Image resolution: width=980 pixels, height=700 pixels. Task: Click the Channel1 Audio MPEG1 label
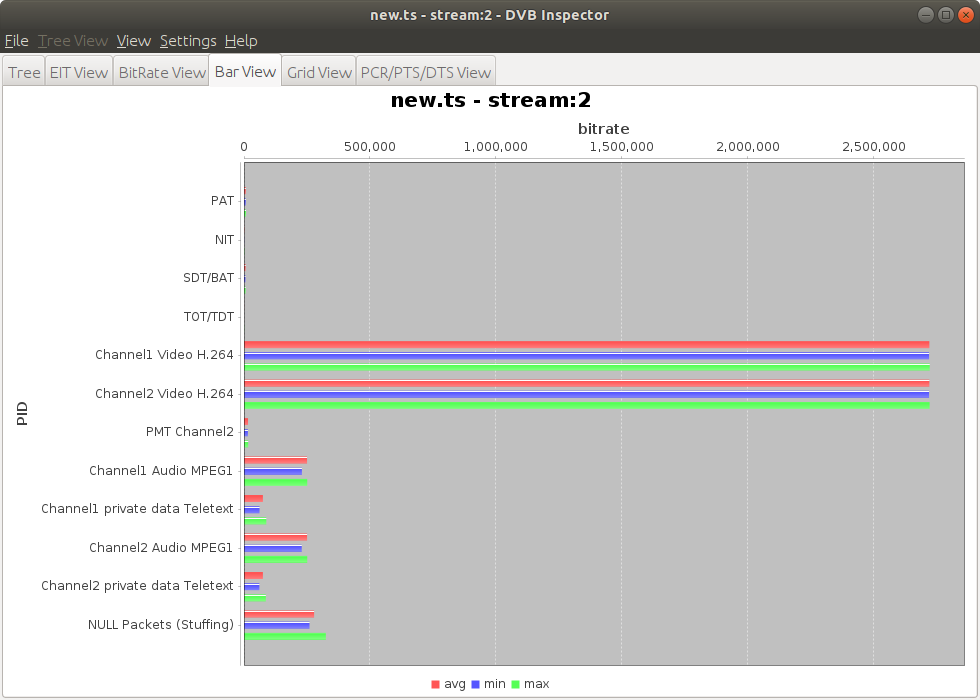click(161, 471)
